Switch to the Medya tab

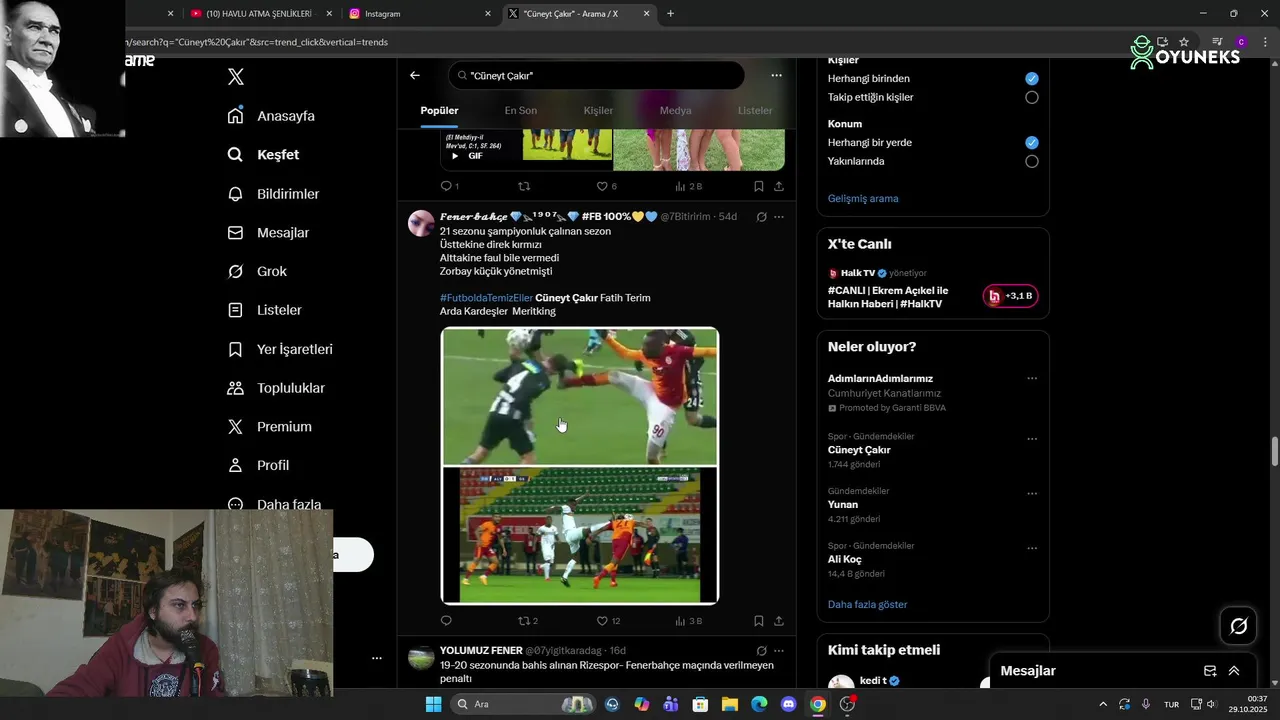[675, 111]
